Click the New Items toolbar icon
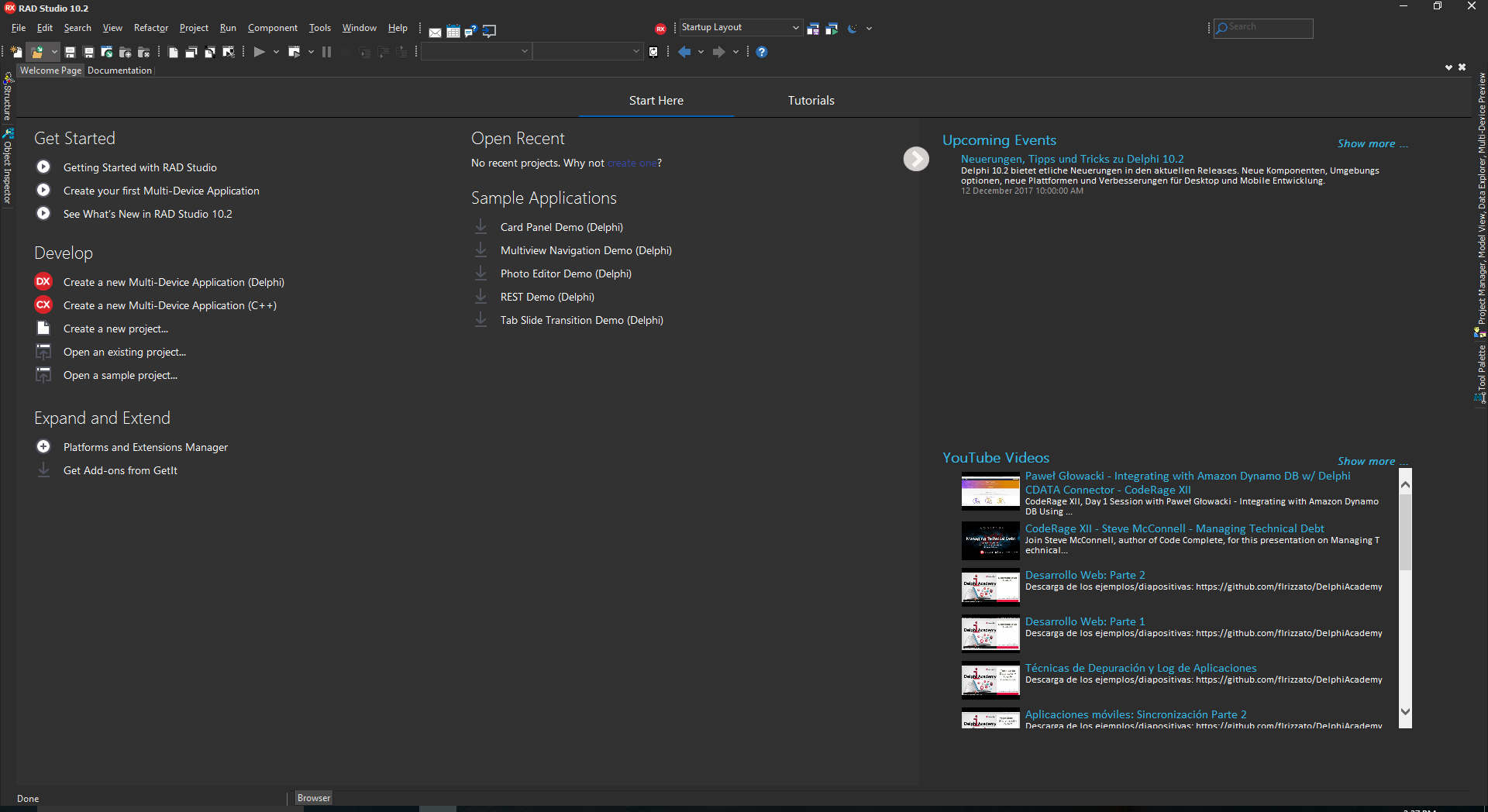The image size is (1488, 812). [16, 52]
